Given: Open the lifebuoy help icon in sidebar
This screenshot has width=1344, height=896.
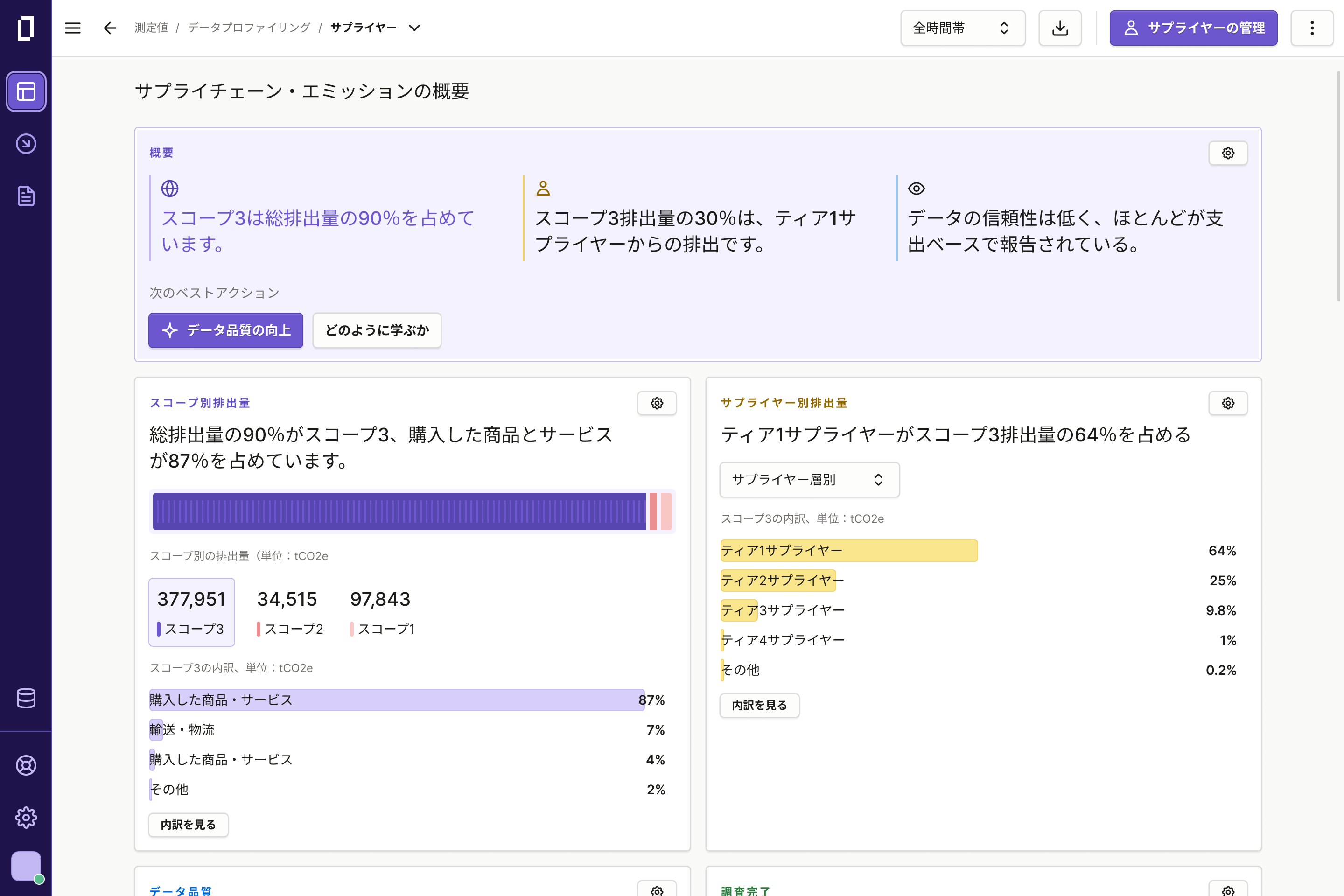Looking at the screenshot, I should pyautogui.click(x=26, y=765).
